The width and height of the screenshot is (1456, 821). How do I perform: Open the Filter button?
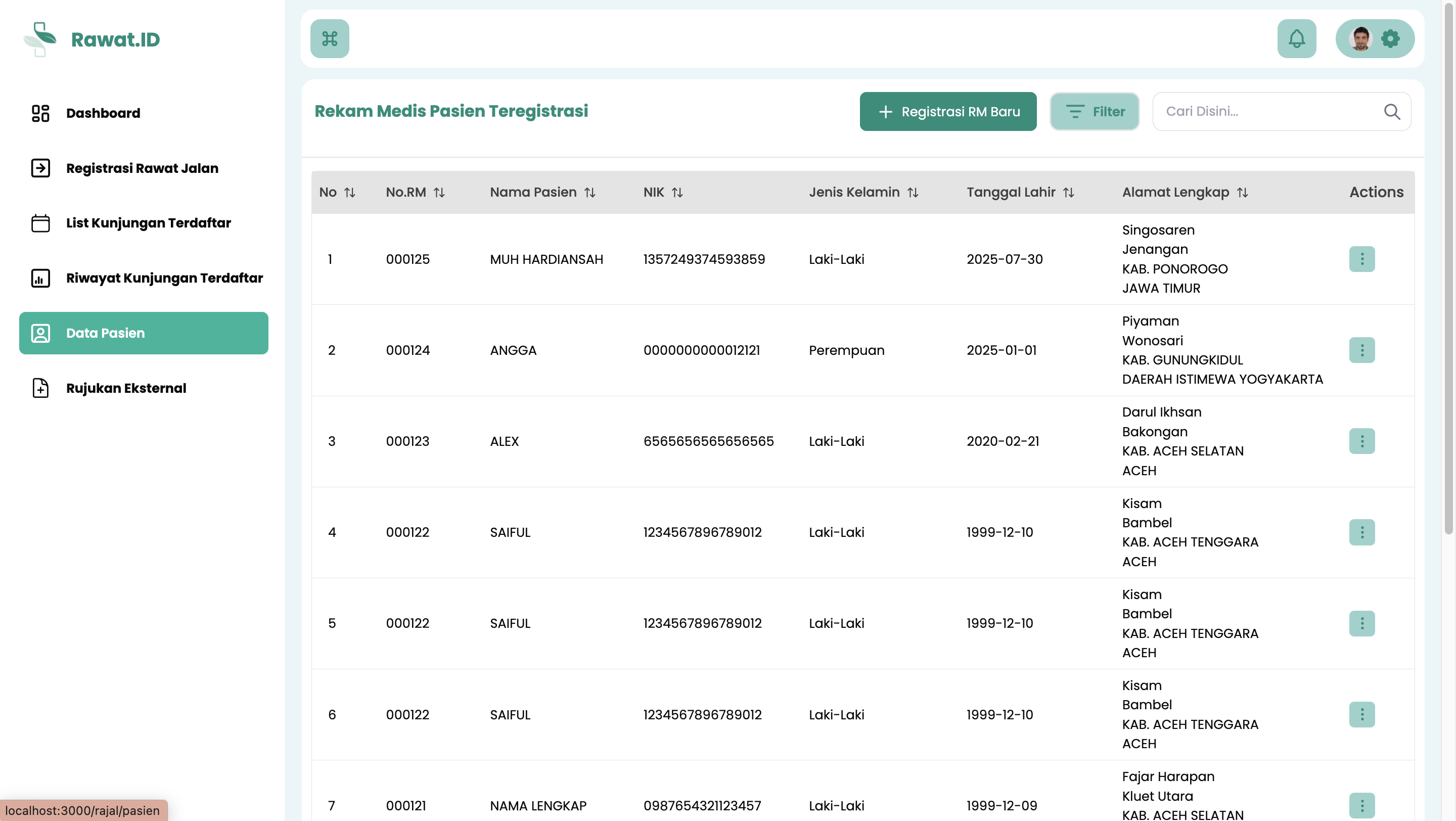coord(1094,112)
